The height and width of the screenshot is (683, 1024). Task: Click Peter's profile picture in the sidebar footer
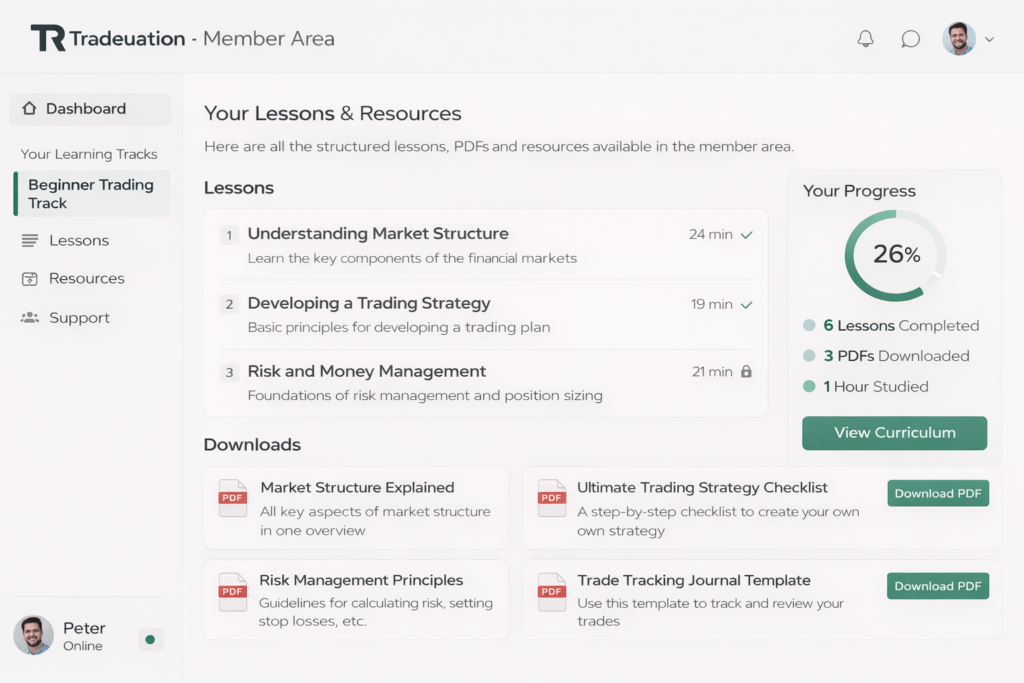tap(33, 635)
